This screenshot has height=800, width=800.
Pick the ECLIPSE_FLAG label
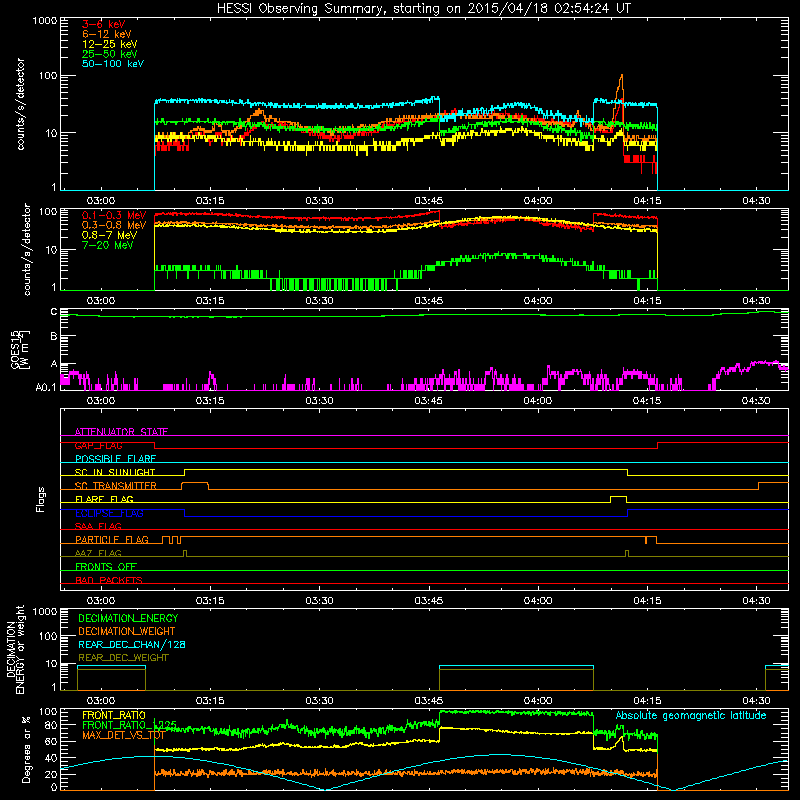(x=109, y=513)
